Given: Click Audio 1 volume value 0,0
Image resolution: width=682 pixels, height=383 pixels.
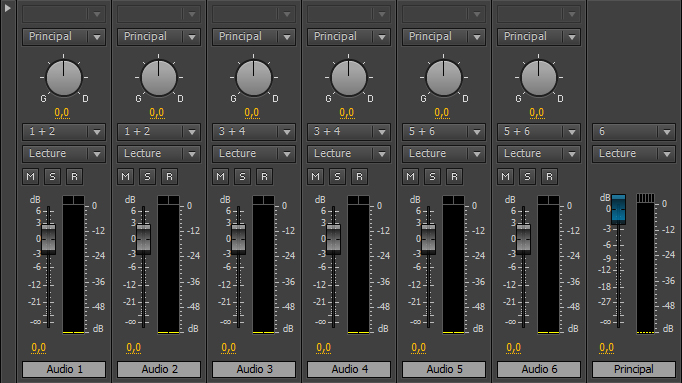Looking at the screenshot, I should (38, 348).
